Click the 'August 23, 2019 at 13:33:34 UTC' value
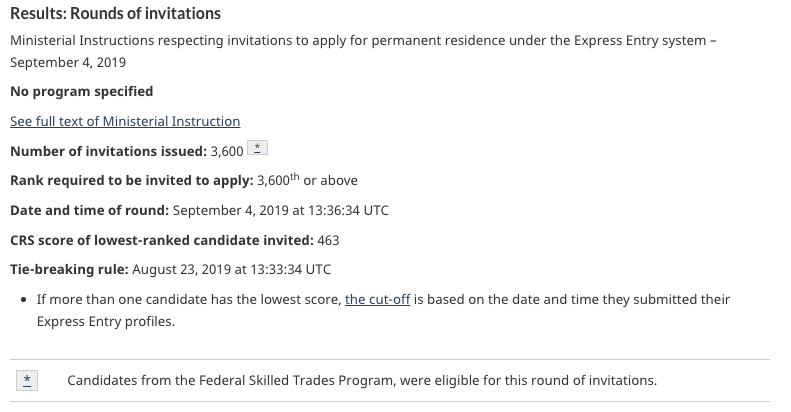Screen dimensions: 791x412 click(232, 269)
